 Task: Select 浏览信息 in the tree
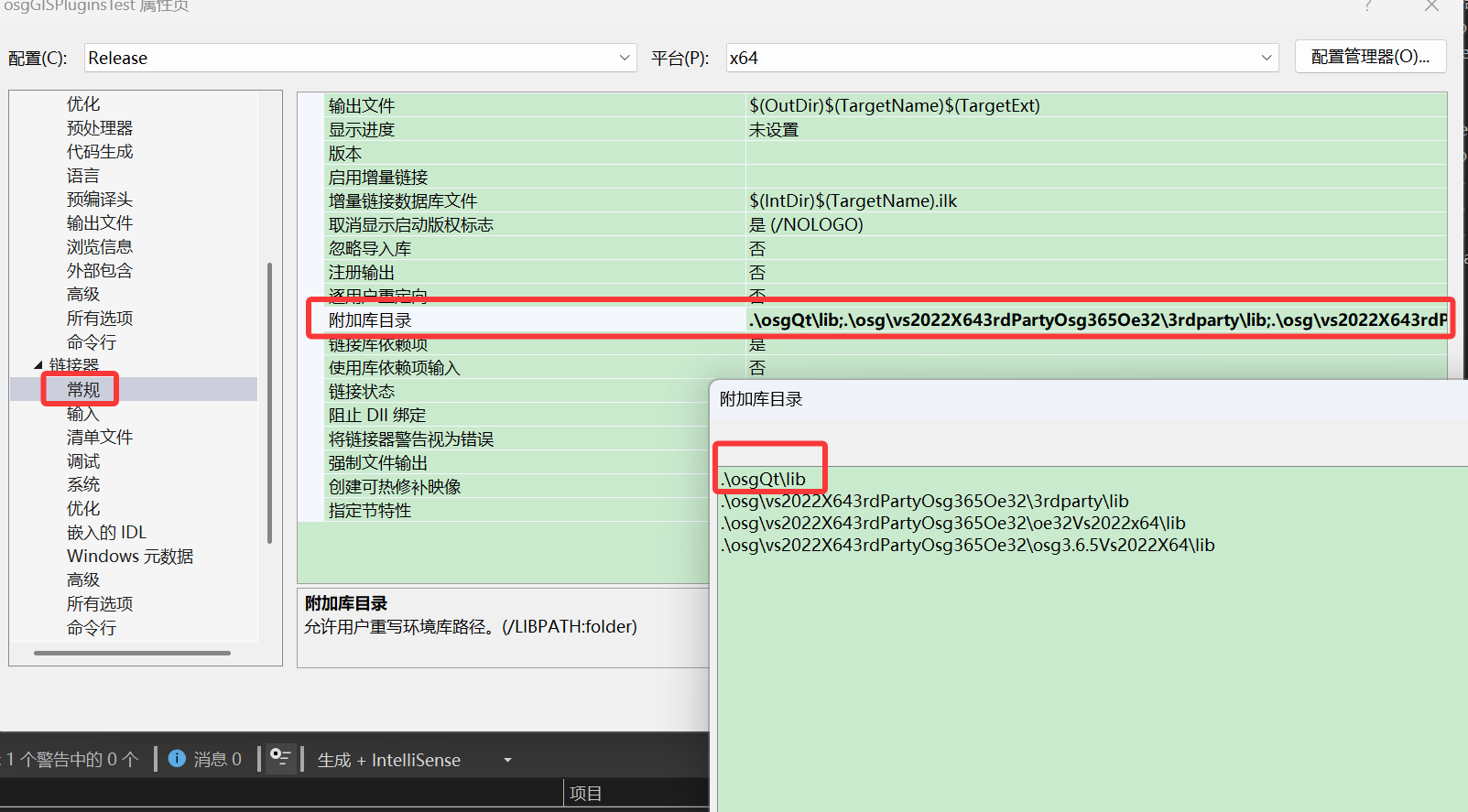[100, 246]
